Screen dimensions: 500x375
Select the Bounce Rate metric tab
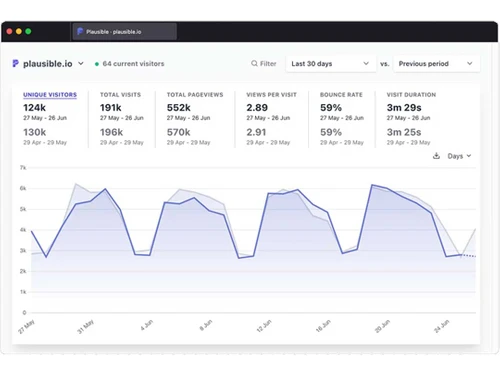point(341,95)
